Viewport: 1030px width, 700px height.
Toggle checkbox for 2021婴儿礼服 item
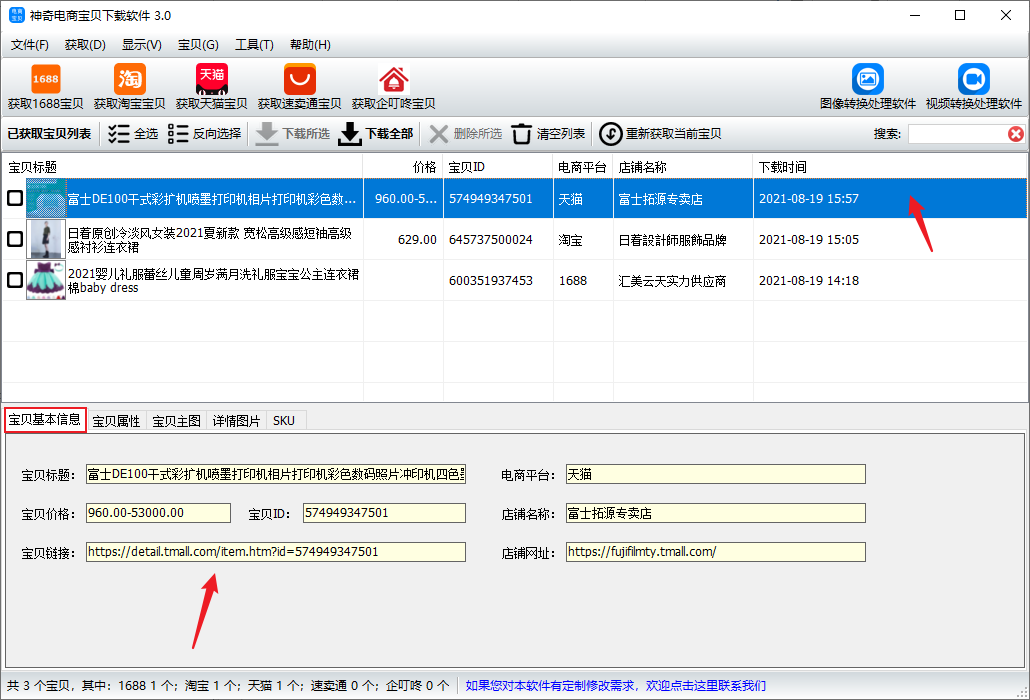(x=15, y=280)
